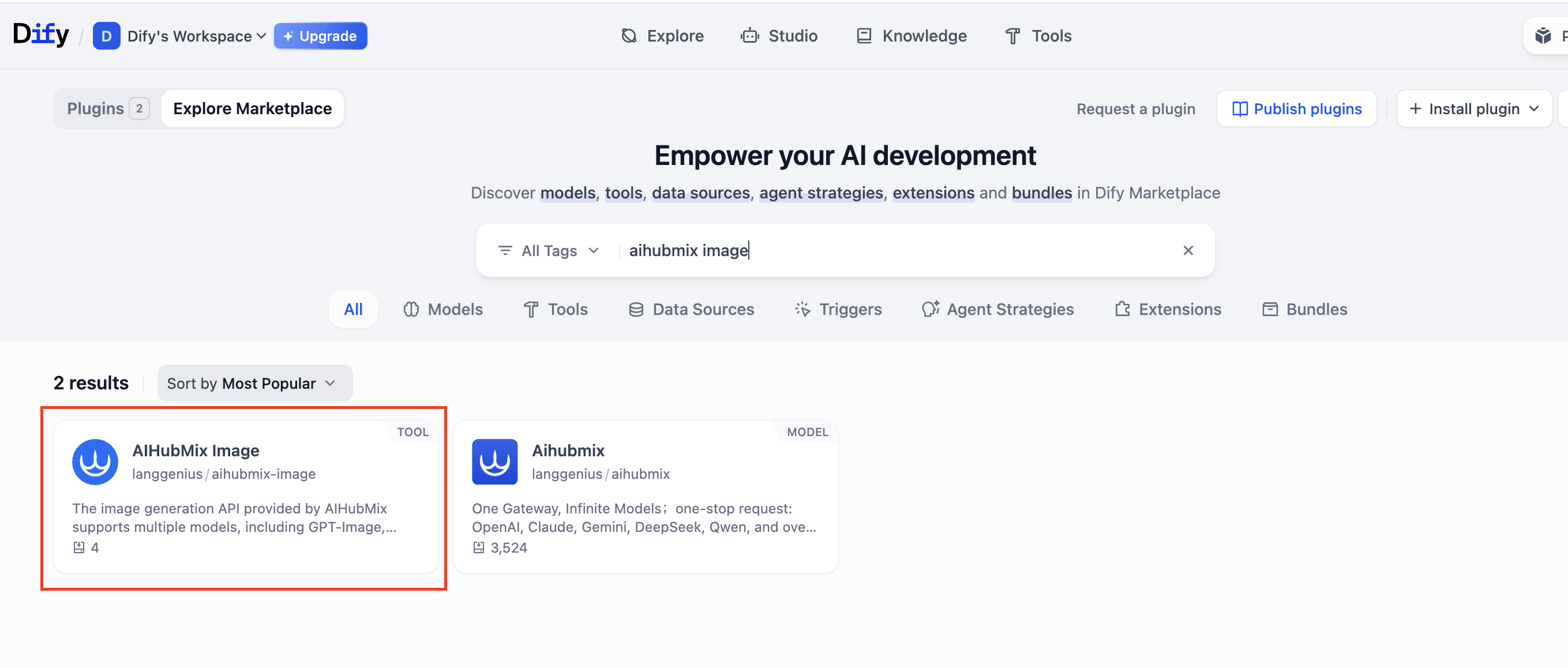Expand the All Tags filter dropdown
The height and width of the screenshot is (668, 1568).
[549, 250]
